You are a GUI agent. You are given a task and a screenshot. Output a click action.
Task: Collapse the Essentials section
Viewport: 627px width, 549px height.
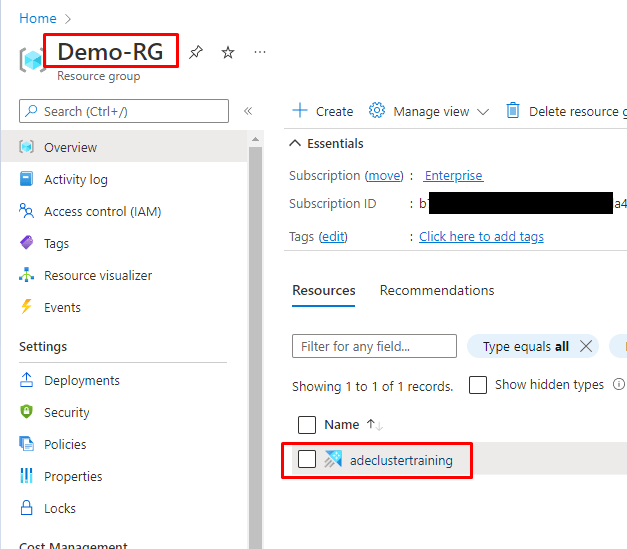coord(295,143)
